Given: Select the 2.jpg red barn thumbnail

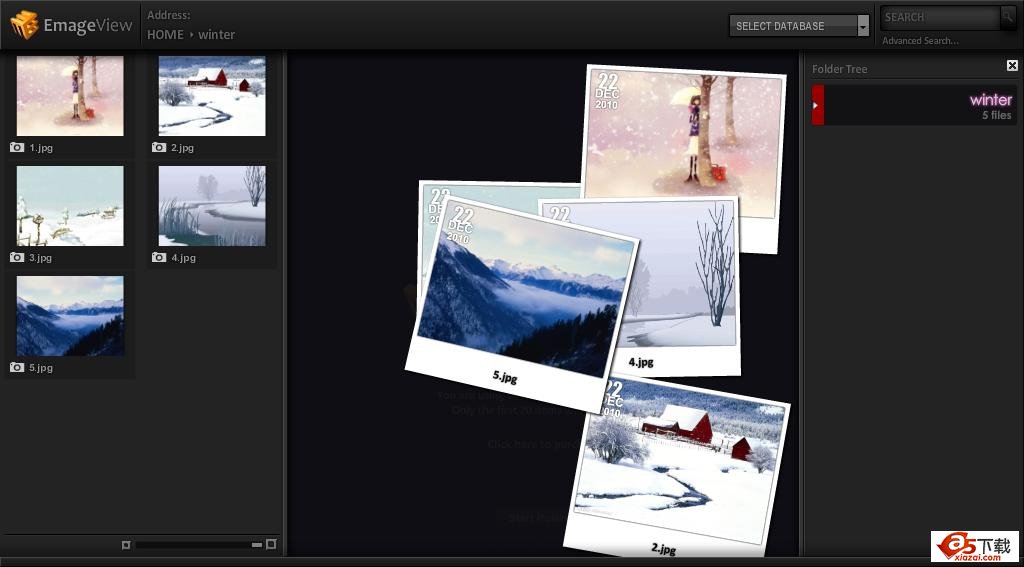Looking at the screenshot, I should (212, 96).
